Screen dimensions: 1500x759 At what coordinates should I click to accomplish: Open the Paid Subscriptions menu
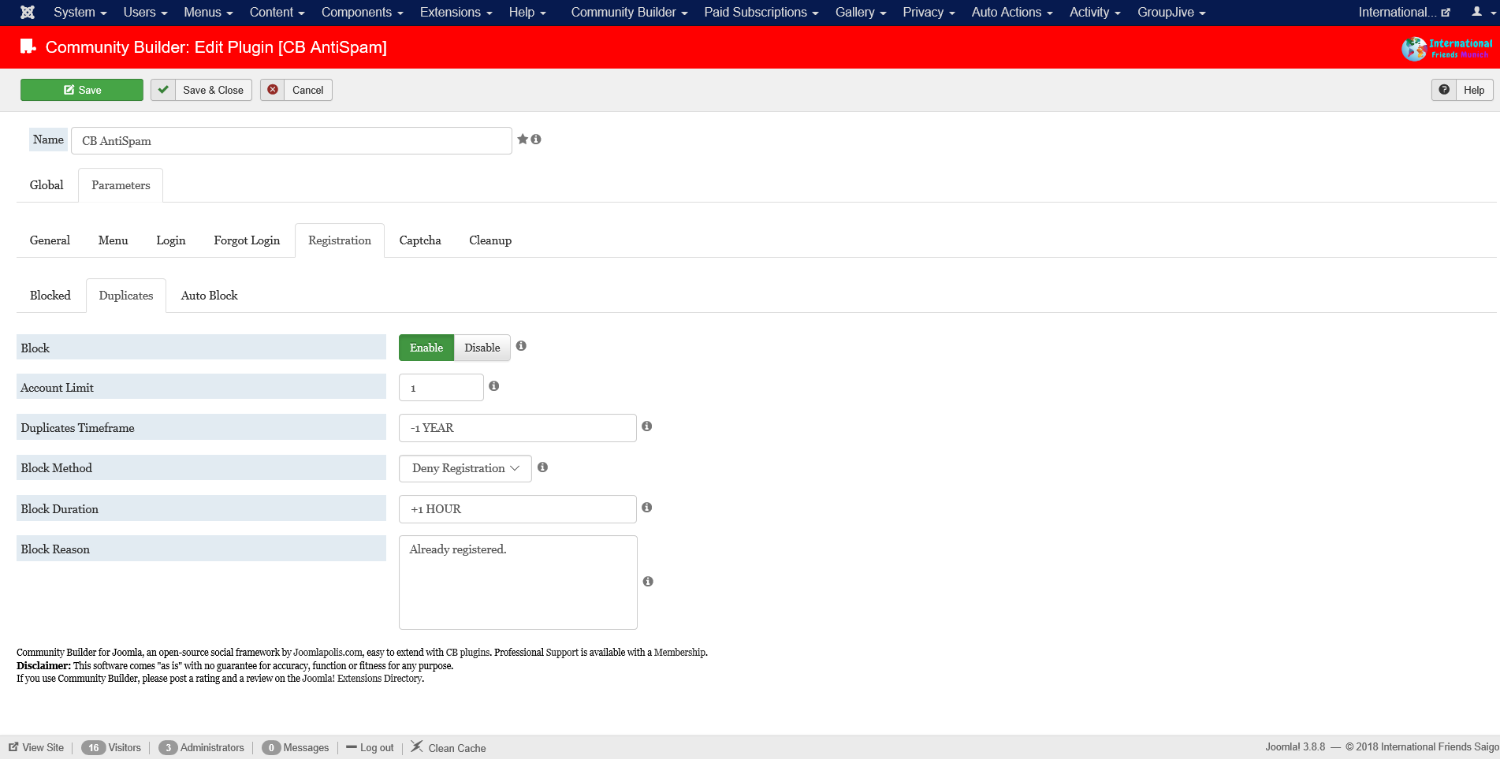[x=761, y=12]
